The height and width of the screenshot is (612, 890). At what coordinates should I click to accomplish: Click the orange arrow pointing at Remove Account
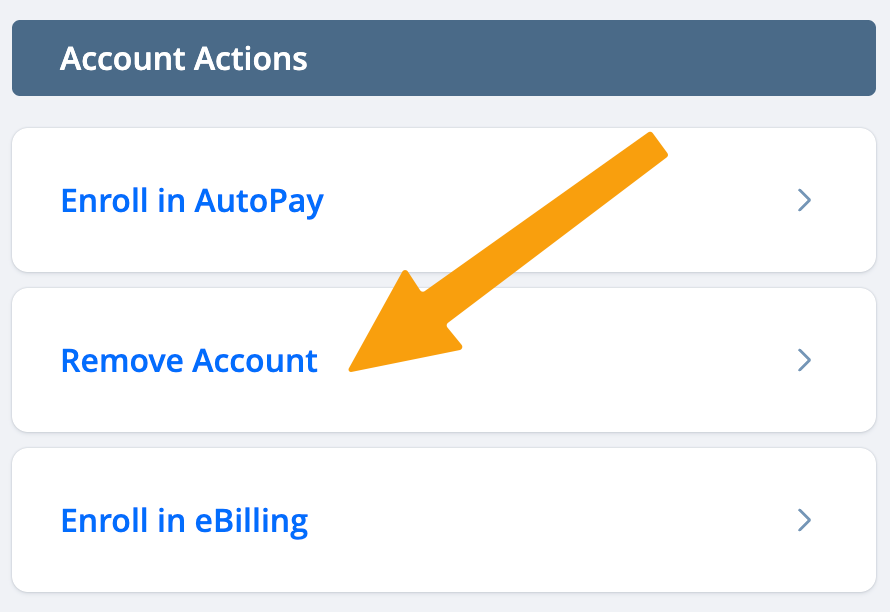[507, 252]
